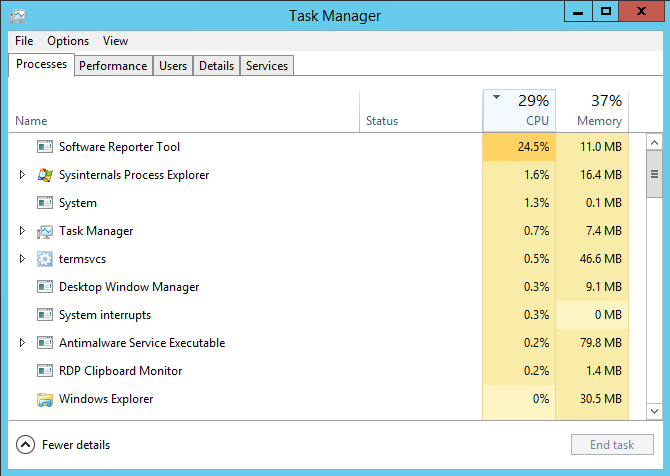Open the Services tab
This screenshot has width=670, height=476.
(x=267, y=66)
